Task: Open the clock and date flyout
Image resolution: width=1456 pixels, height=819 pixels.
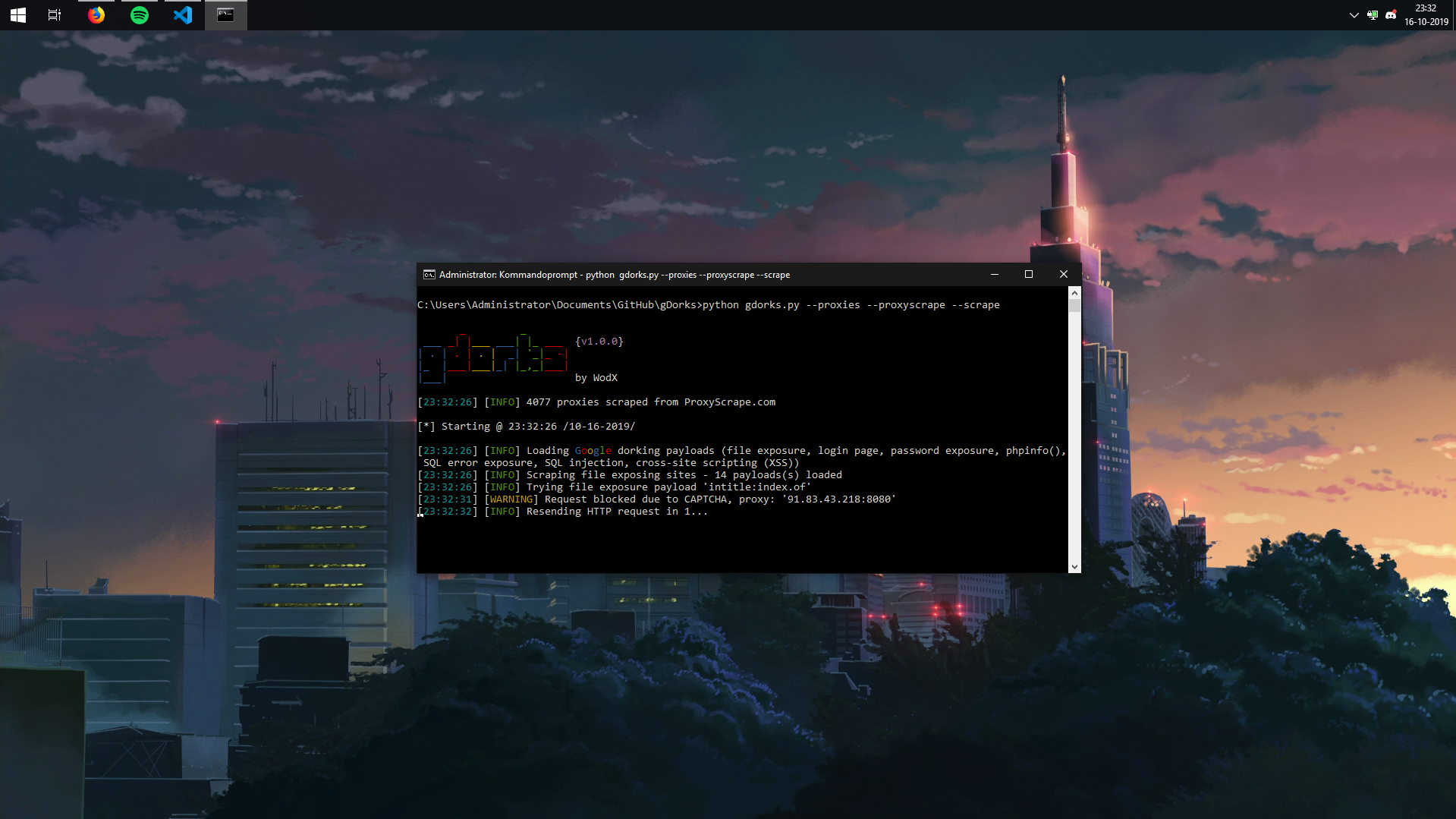Action: coord(1426,15)
